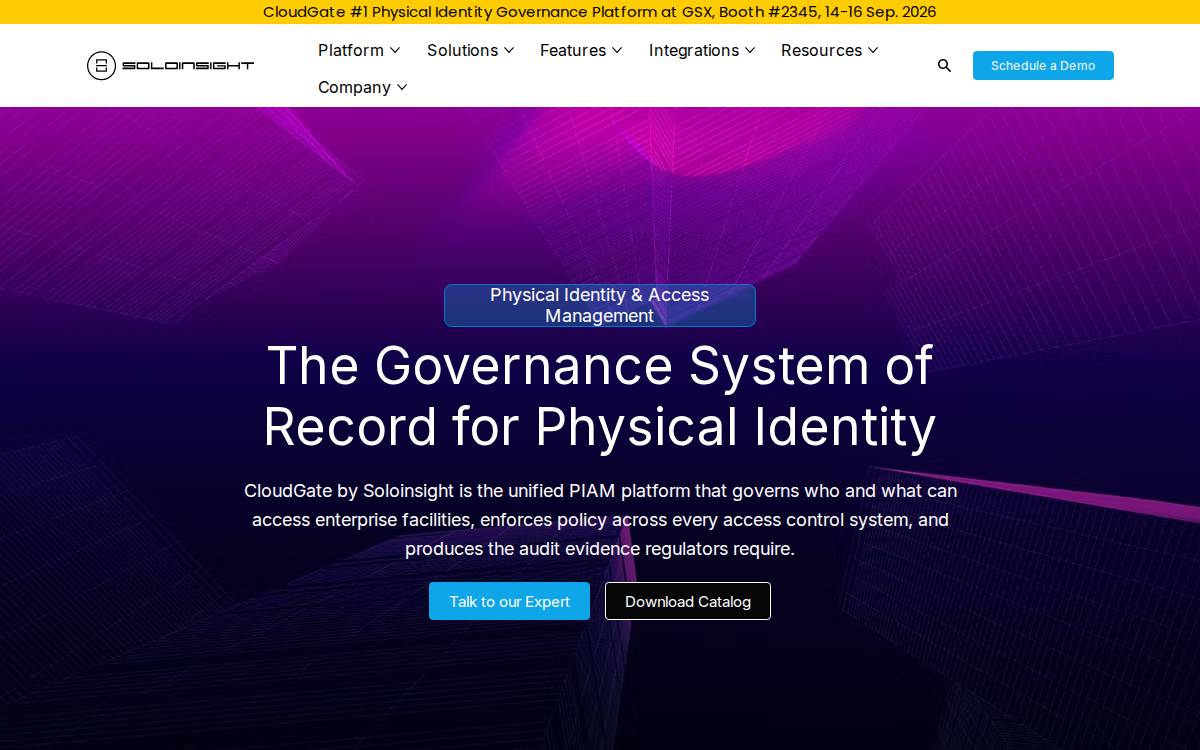Click the GSX booth announcement banner
The height and width of the screenshot is (750, 1200).
click(600, 12)
